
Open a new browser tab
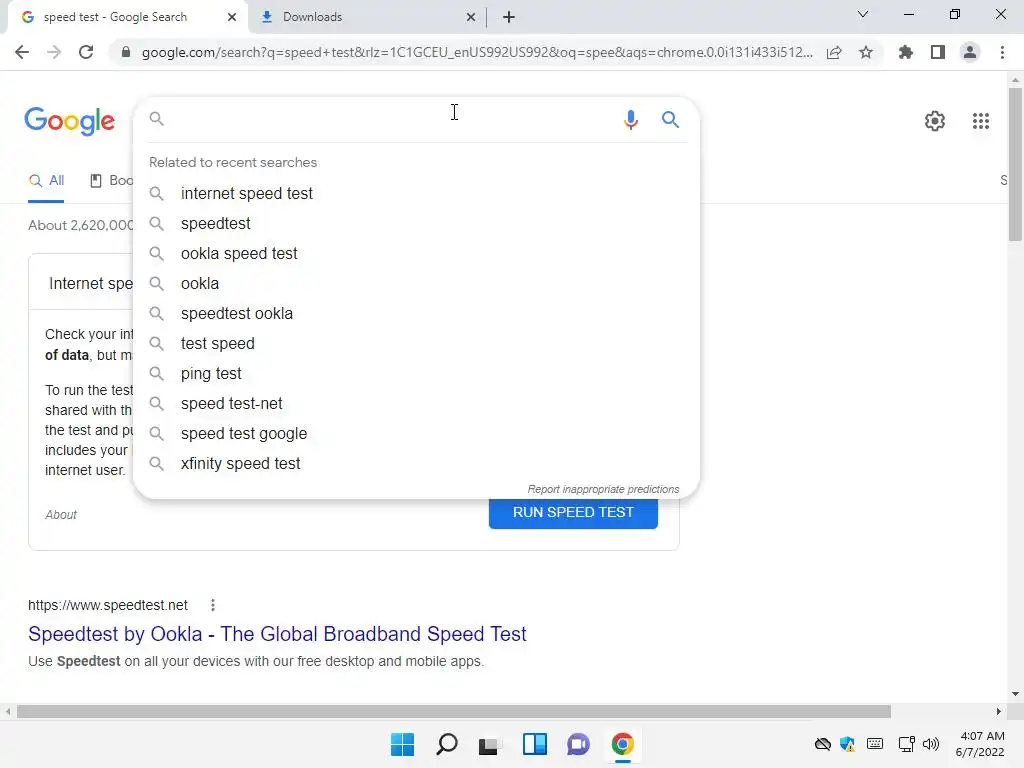coord(509,17)
